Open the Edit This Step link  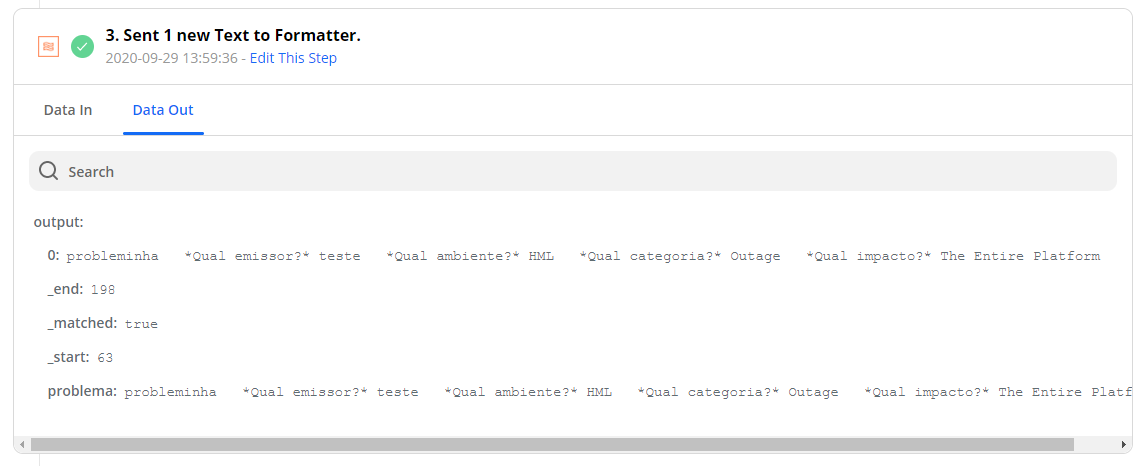(293, 58)
